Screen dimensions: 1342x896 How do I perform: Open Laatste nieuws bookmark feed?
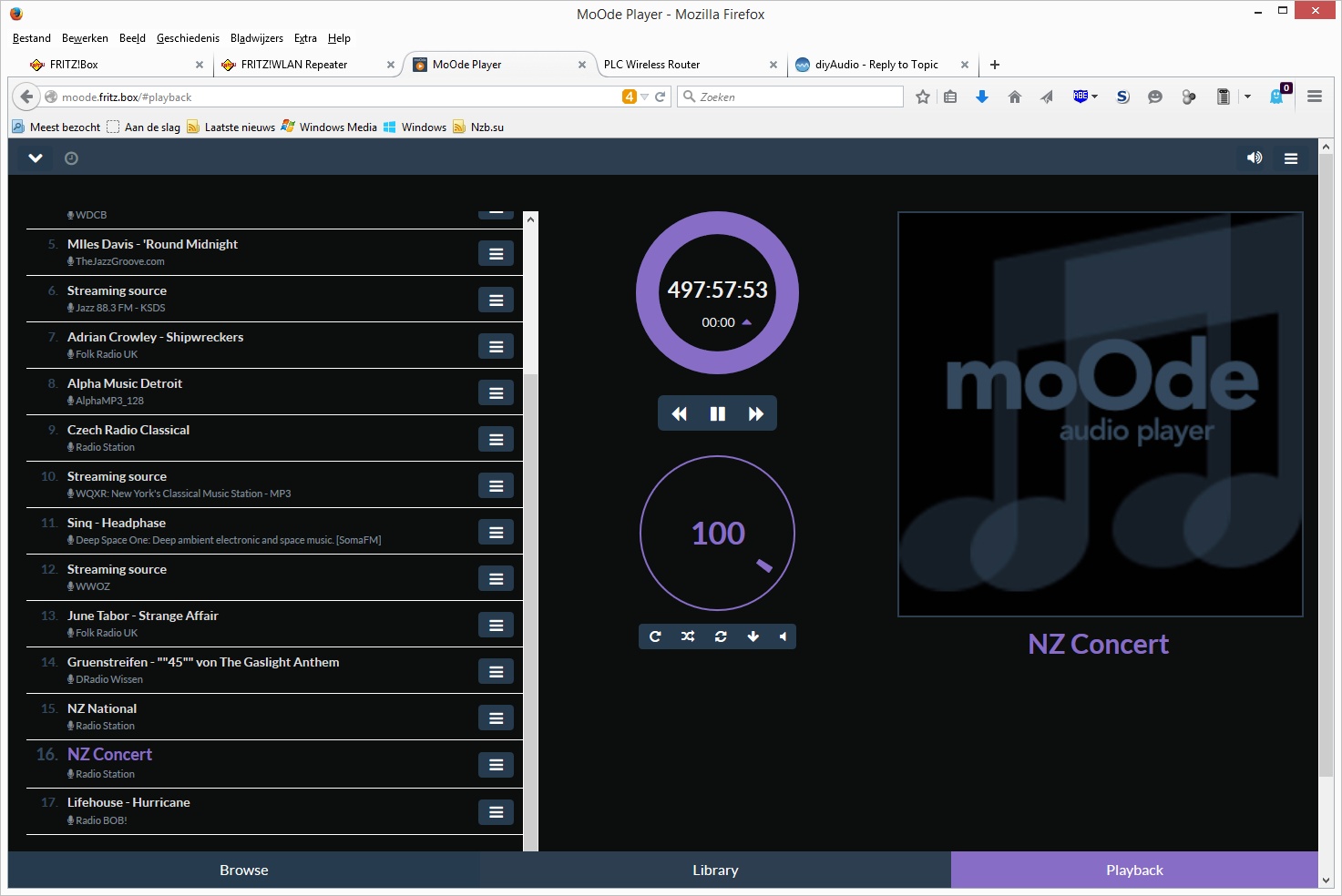(x=231, y=127)
